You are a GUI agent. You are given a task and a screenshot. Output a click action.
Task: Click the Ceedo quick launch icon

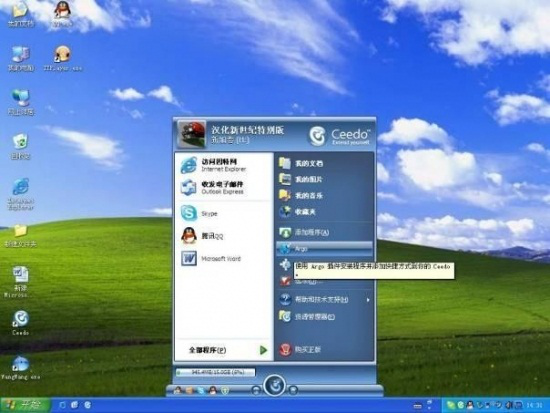[87, 405]
